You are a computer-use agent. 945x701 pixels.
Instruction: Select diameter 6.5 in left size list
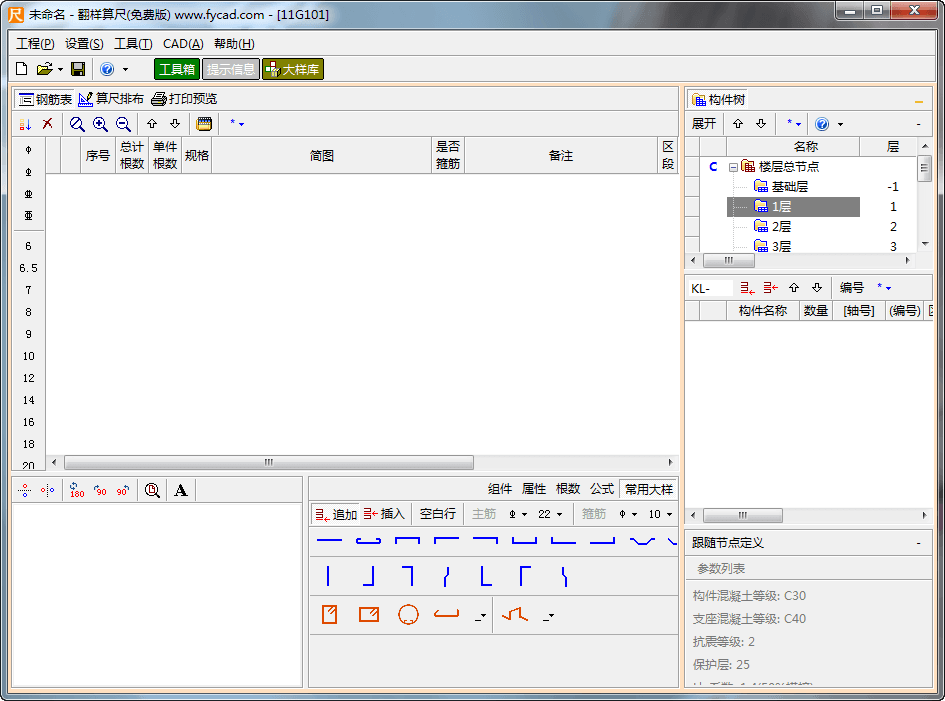[28, 268]
